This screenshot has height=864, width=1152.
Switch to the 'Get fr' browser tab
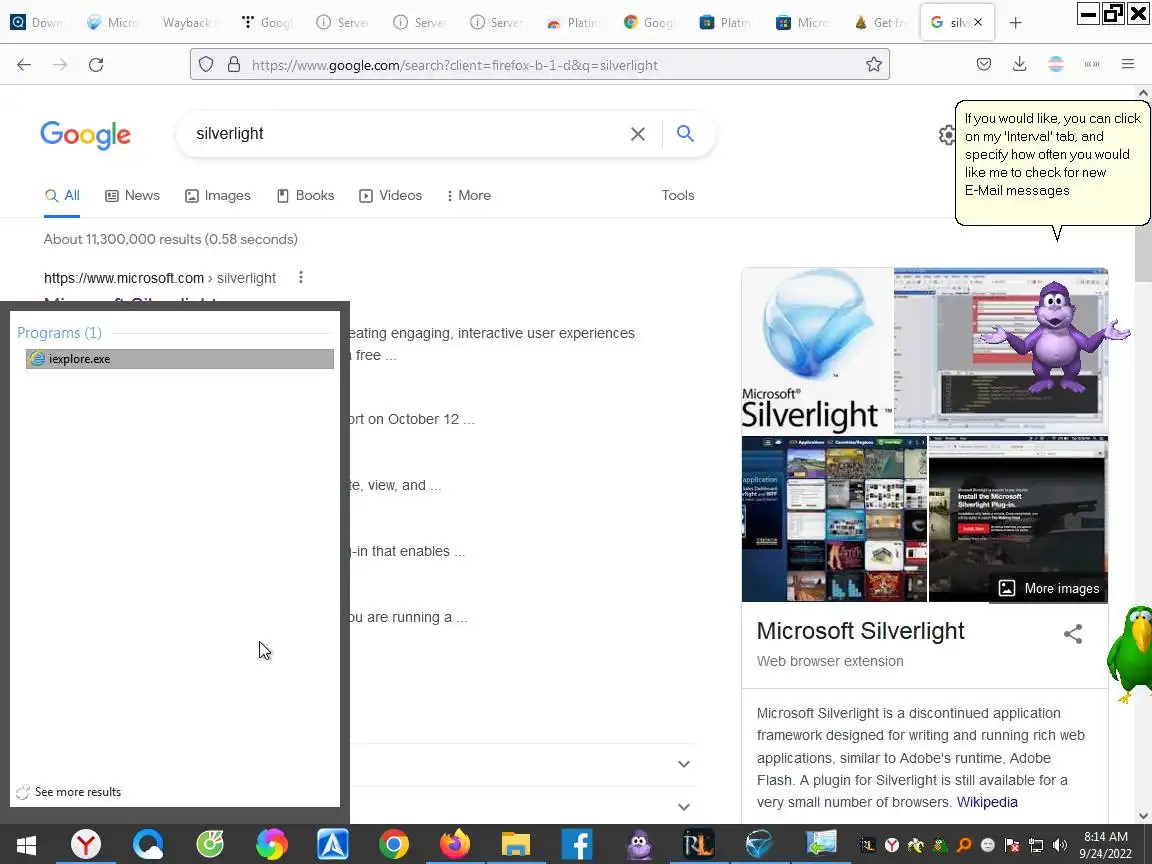click(x=879, y=23)
